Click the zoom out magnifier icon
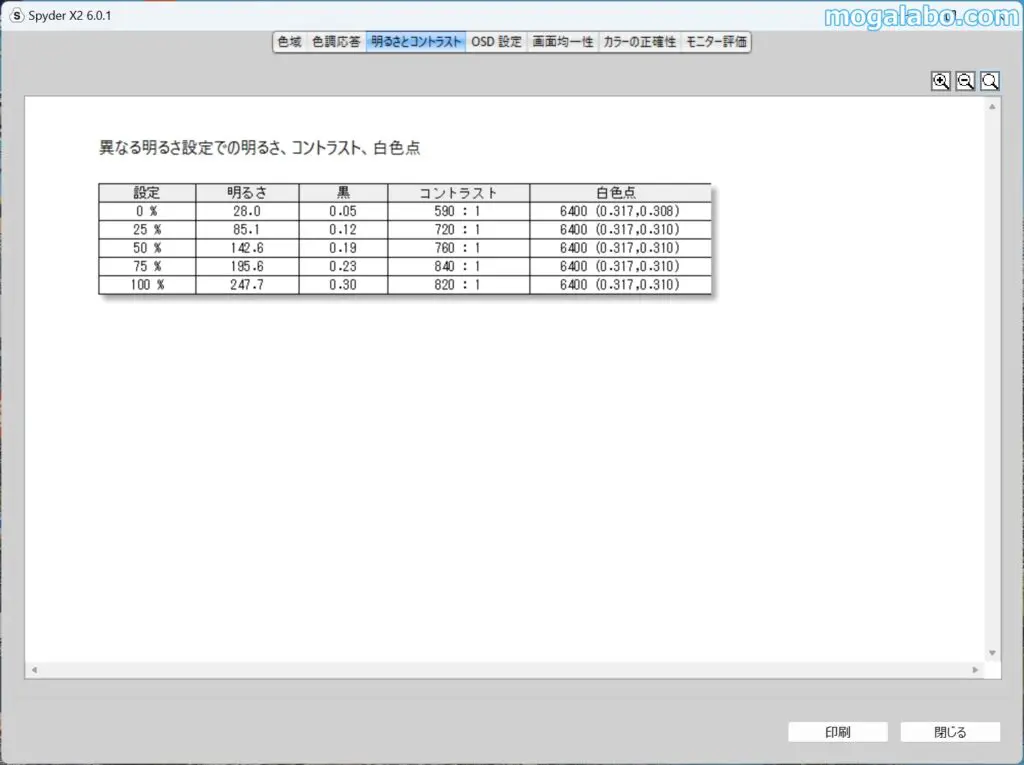Screen dimensions: 1024x765 pyautogui.click(x=965, y=82)
